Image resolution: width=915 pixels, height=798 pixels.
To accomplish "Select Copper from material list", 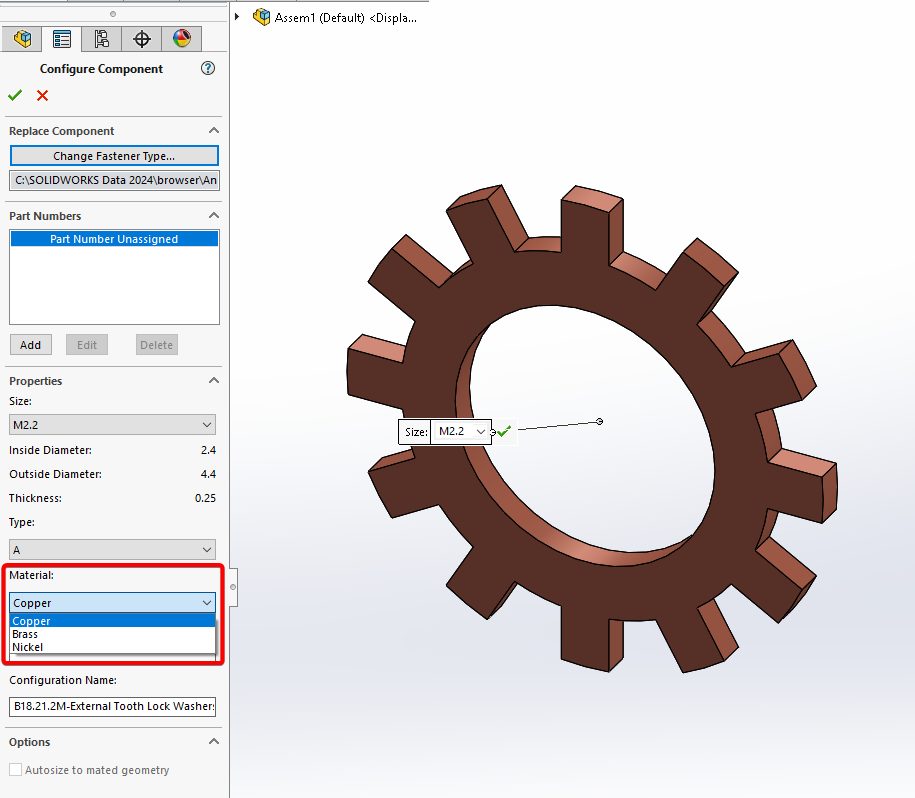I will click(x=113, y=621).
